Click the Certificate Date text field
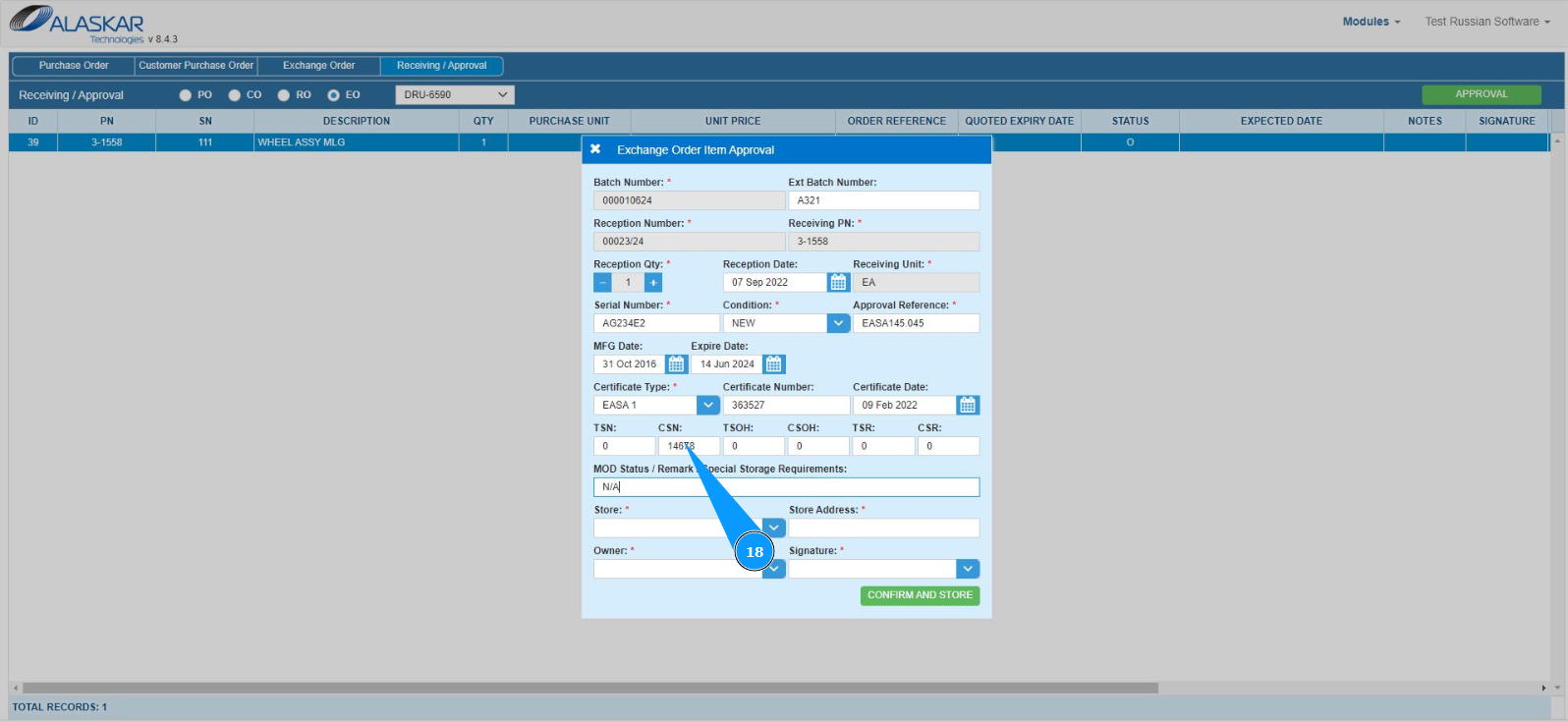Screen dimensions: 1568x722 click(905, 406)
